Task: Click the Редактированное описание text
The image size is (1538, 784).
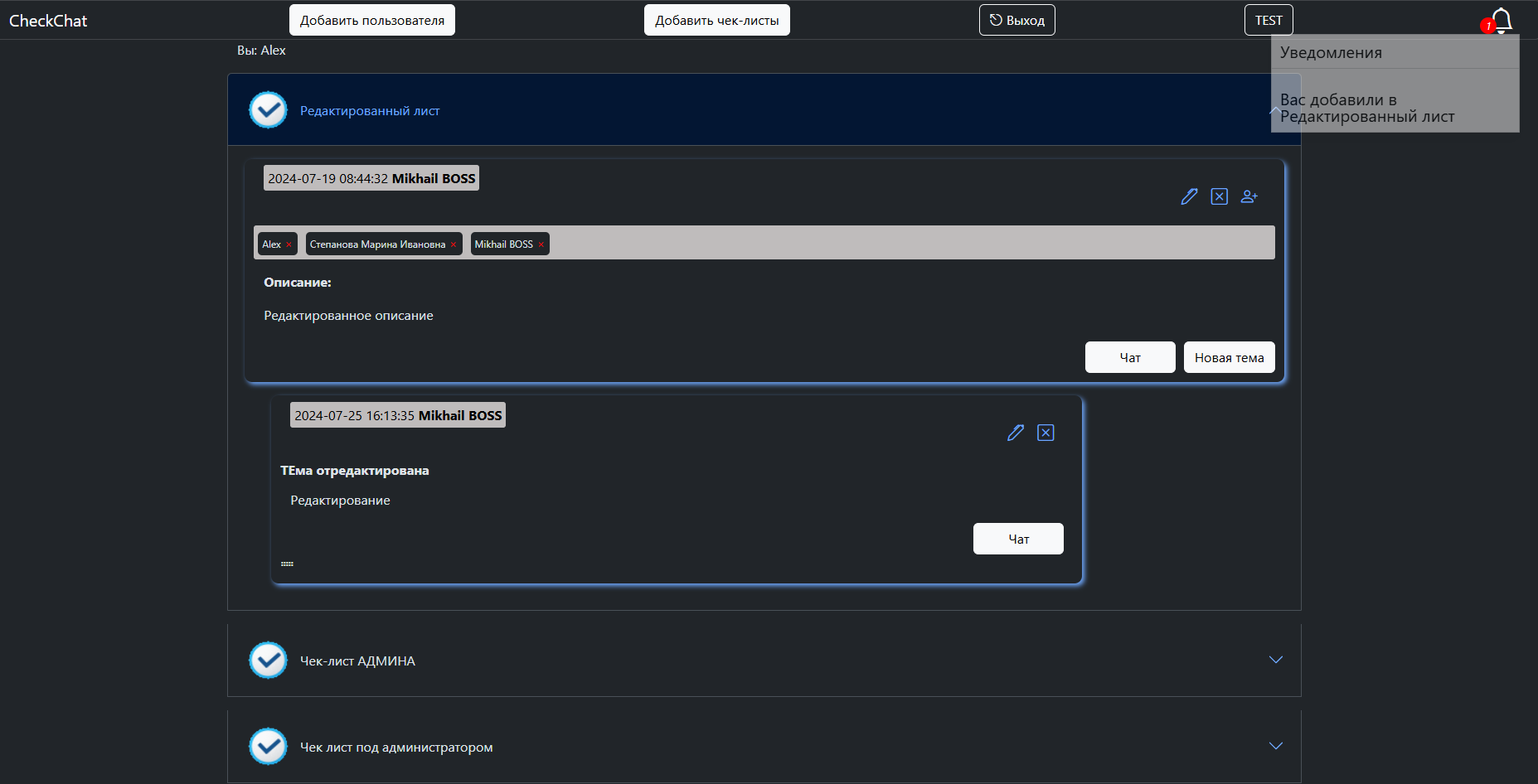Action: [348, 316]
